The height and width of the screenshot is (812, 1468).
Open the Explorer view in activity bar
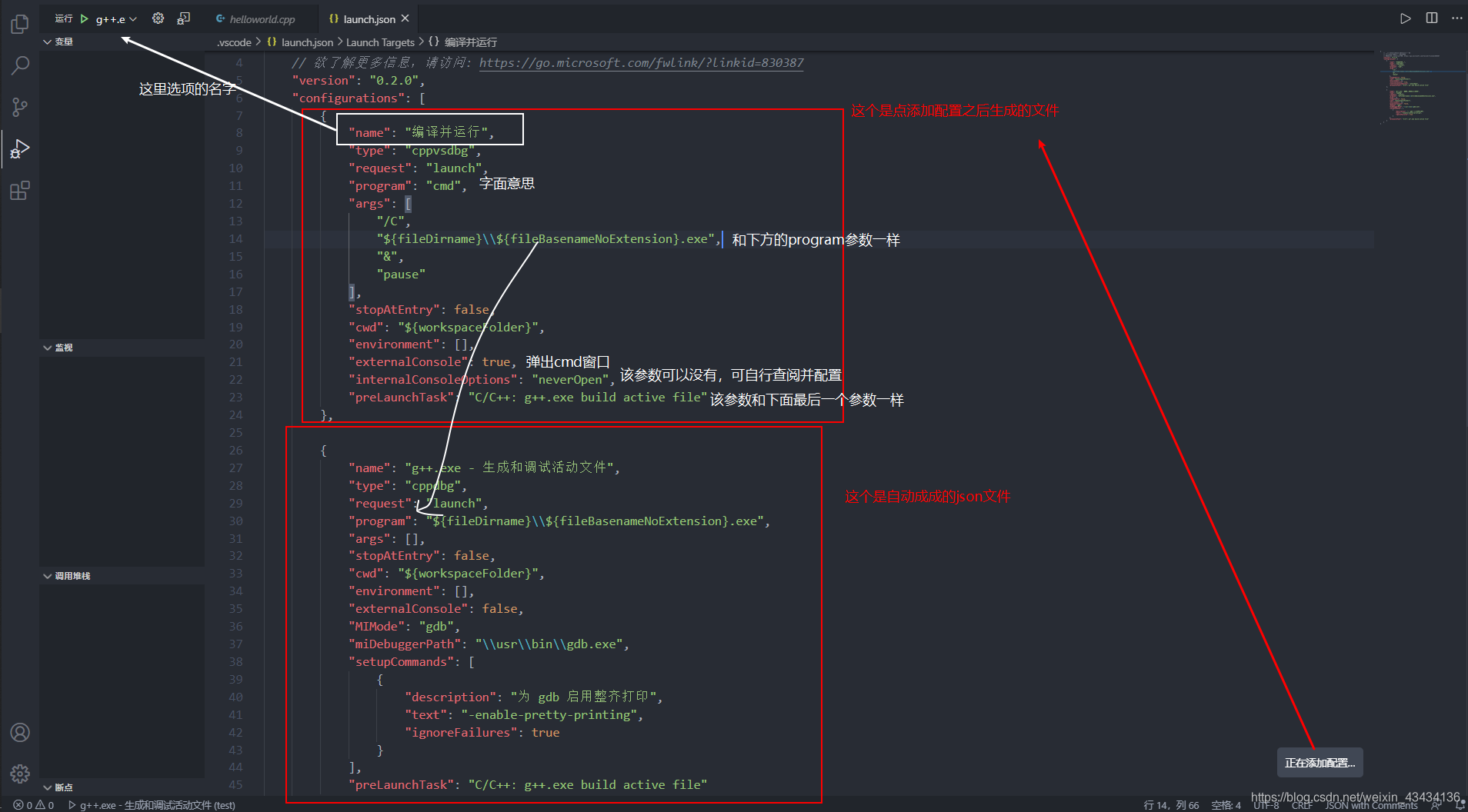20,25
